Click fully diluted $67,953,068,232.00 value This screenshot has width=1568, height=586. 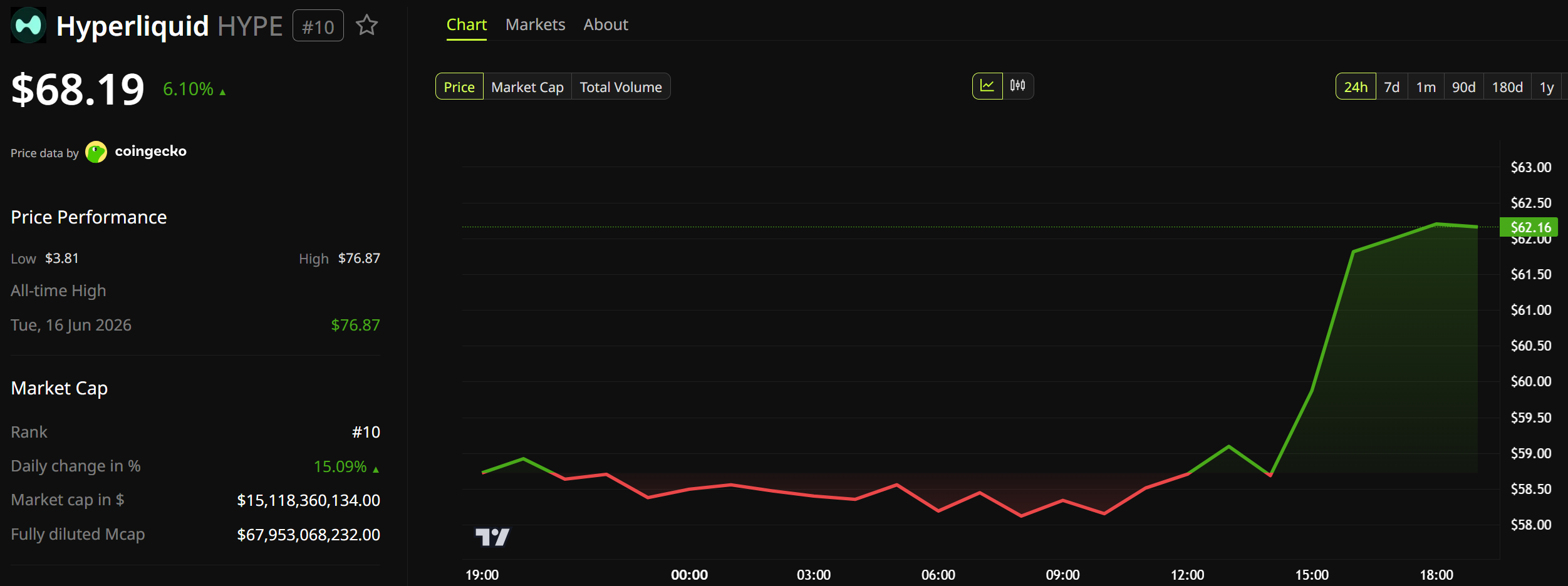pyautogui.click(x=308, y=535)
